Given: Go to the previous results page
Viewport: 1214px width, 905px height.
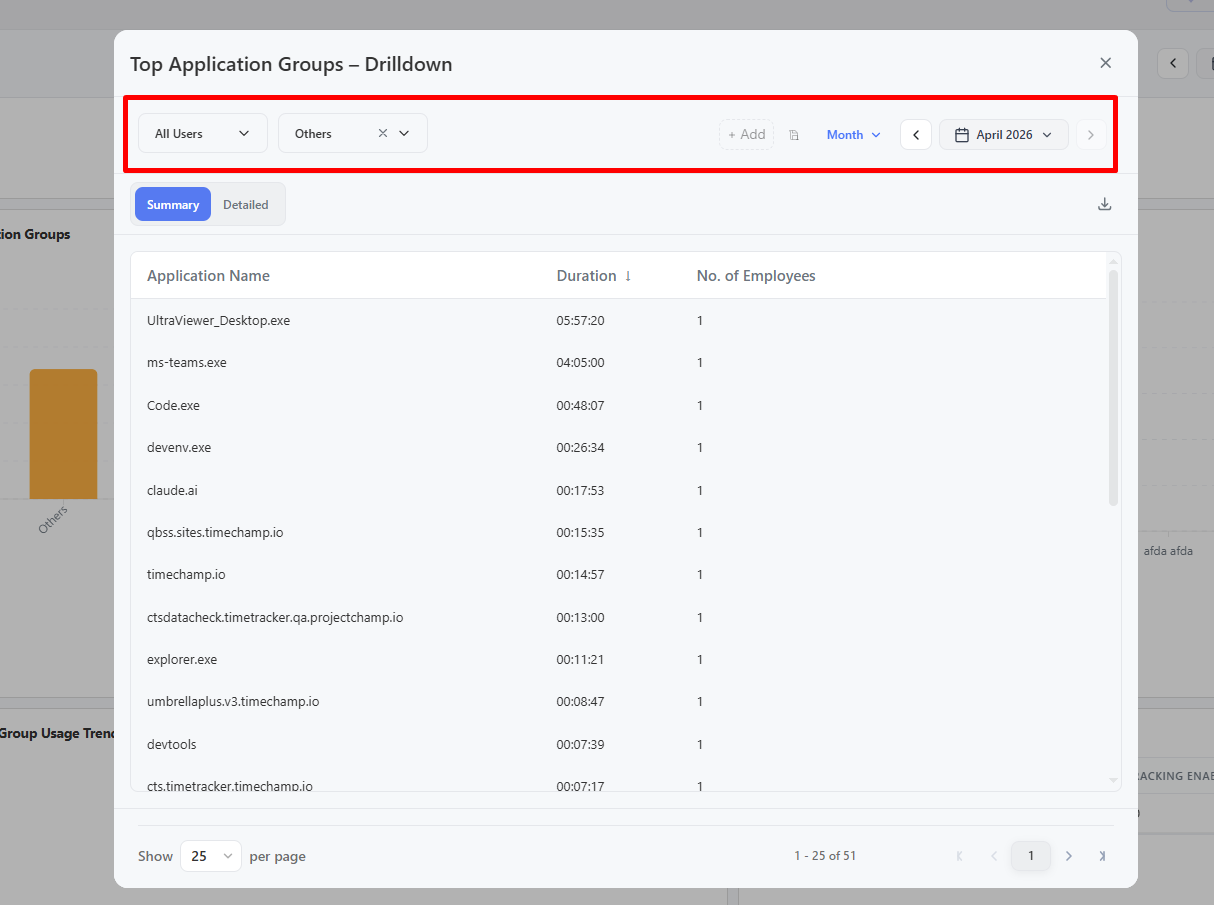Looking at the screenshot, I should (994, 856).
